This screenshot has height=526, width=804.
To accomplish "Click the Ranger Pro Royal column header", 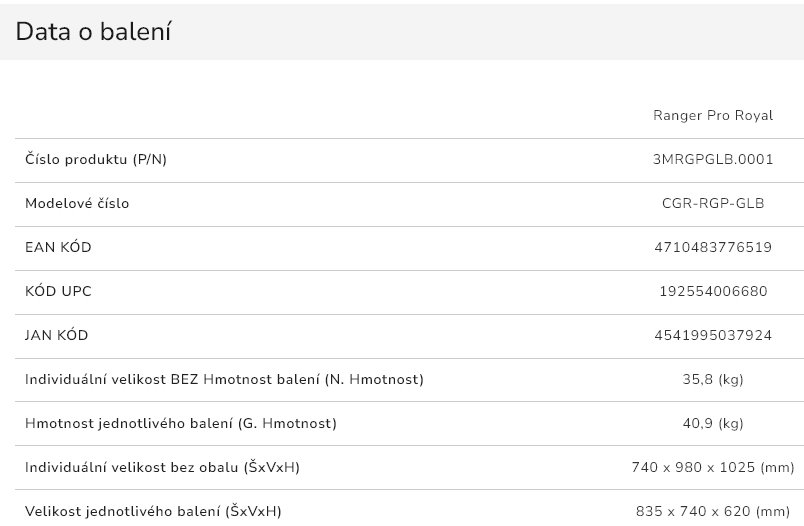I will pyautogui.click(x=713, y=115).
